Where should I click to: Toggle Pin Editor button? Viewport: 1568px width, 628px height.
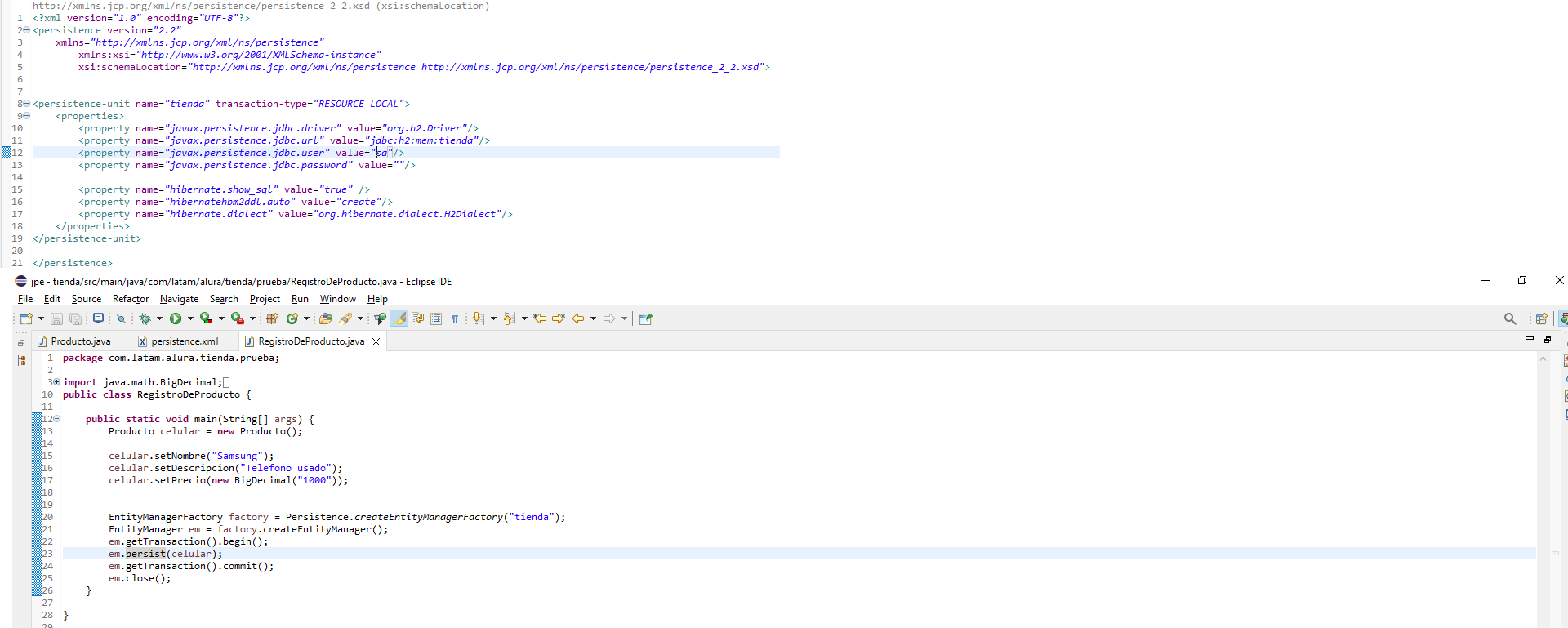coord(645,318)
